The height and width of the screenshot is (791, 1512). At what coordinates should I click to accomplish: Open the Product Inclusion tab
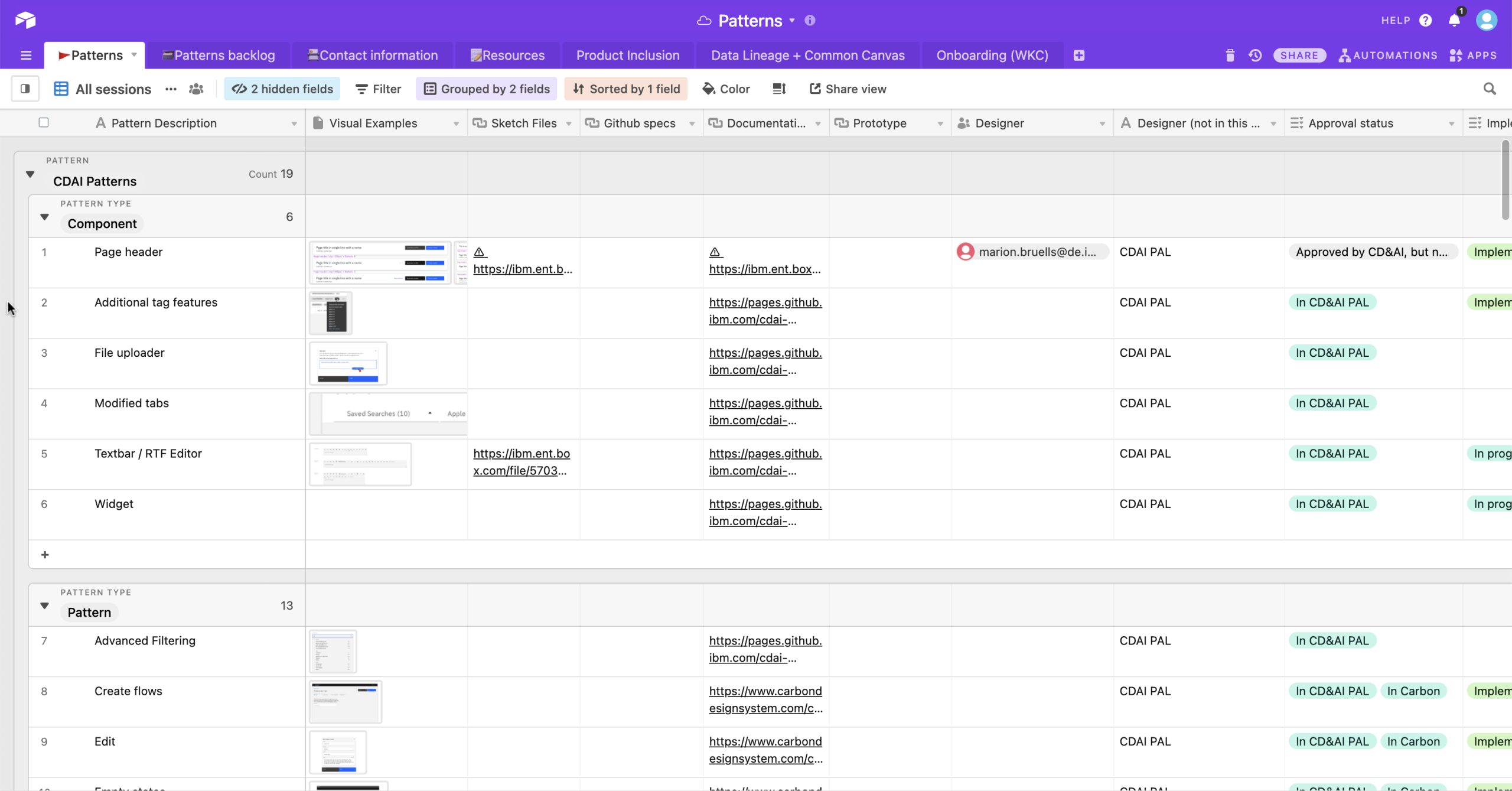[x=628, y=56]
